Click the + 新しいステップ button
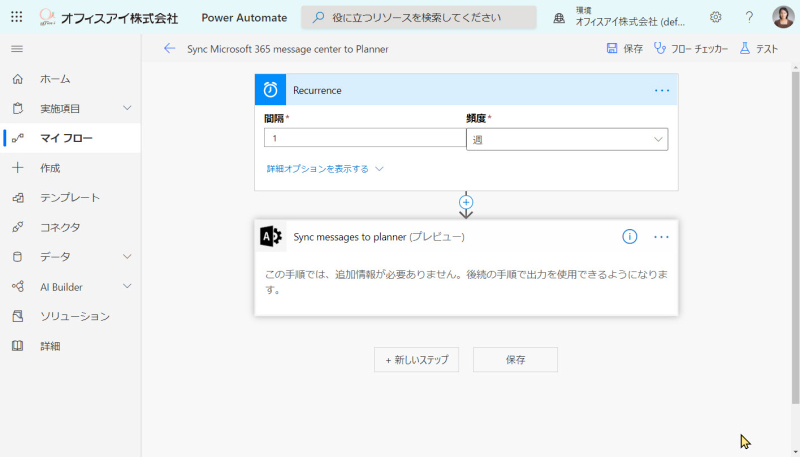This screenshot has height=457, width=800. click(416, 360)
